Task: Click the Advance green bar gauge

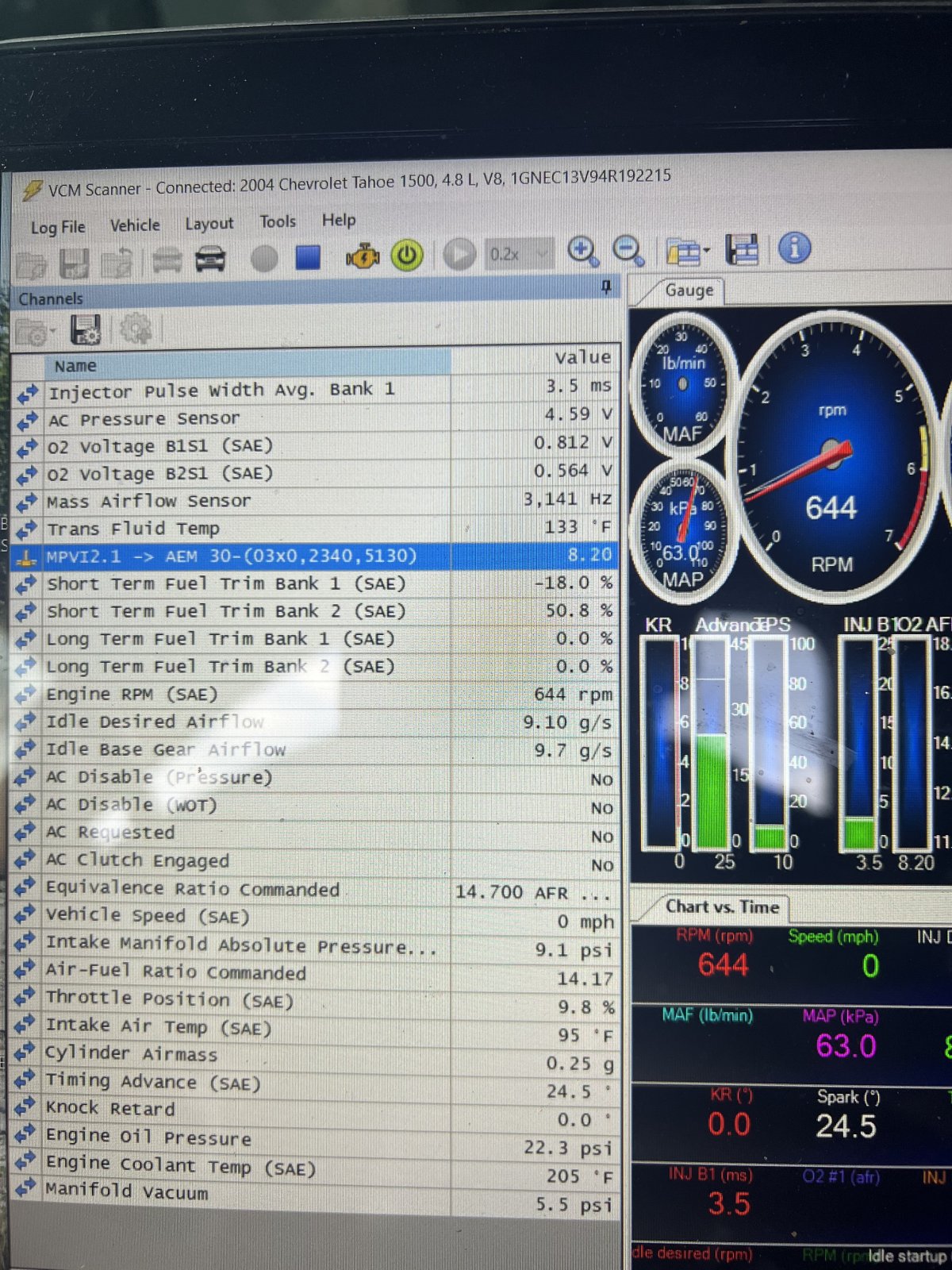Action: click(x=712, y=742)
